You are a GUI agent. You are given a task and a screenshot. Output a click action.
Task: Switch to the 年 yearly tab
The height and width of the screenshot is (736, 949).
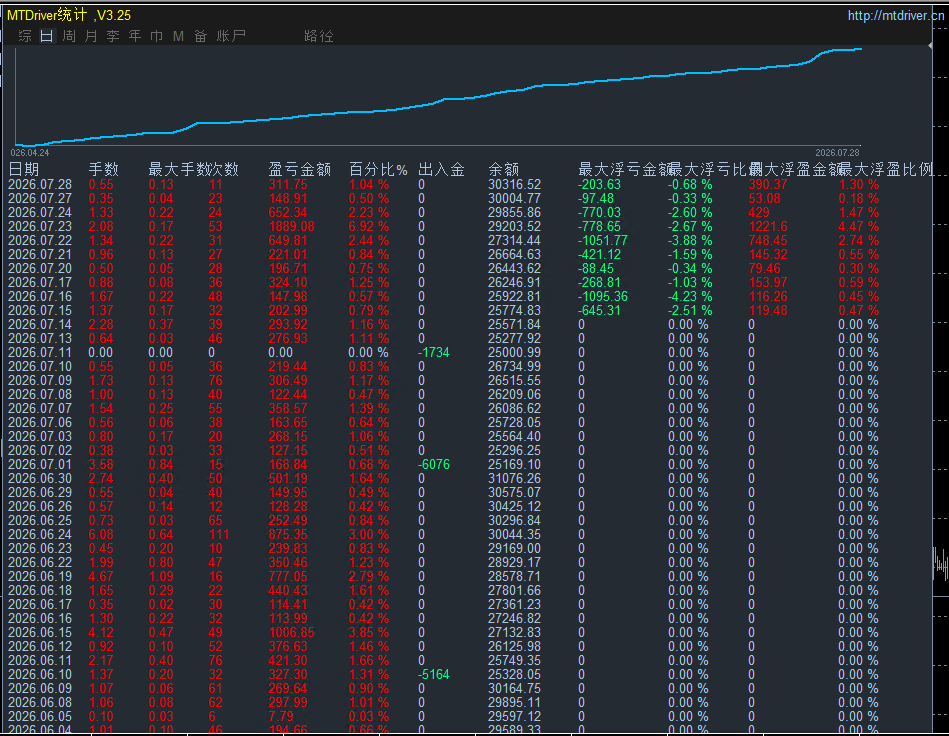[x=135, y=36]
